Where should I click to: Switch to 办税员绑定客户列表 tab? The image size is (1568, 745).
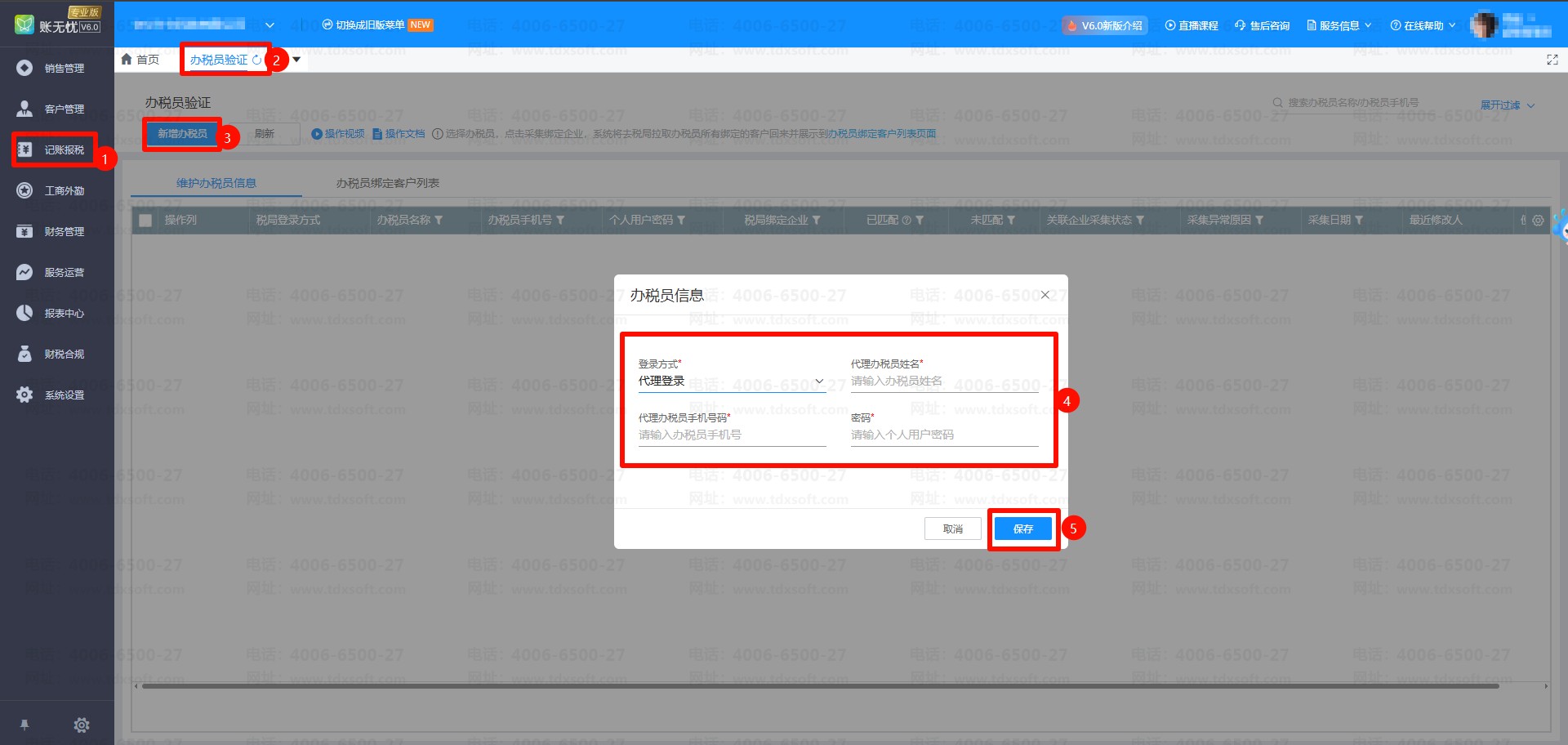(387, 183)
